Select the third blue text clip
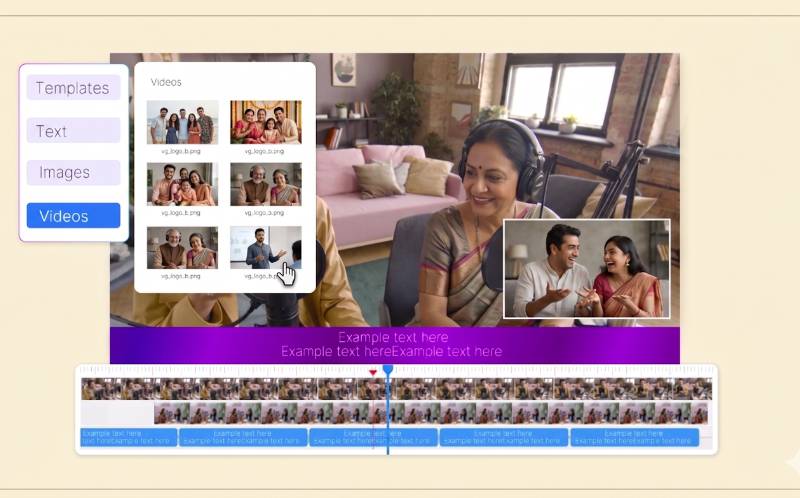The image size is (800, 498). [373, 437]
